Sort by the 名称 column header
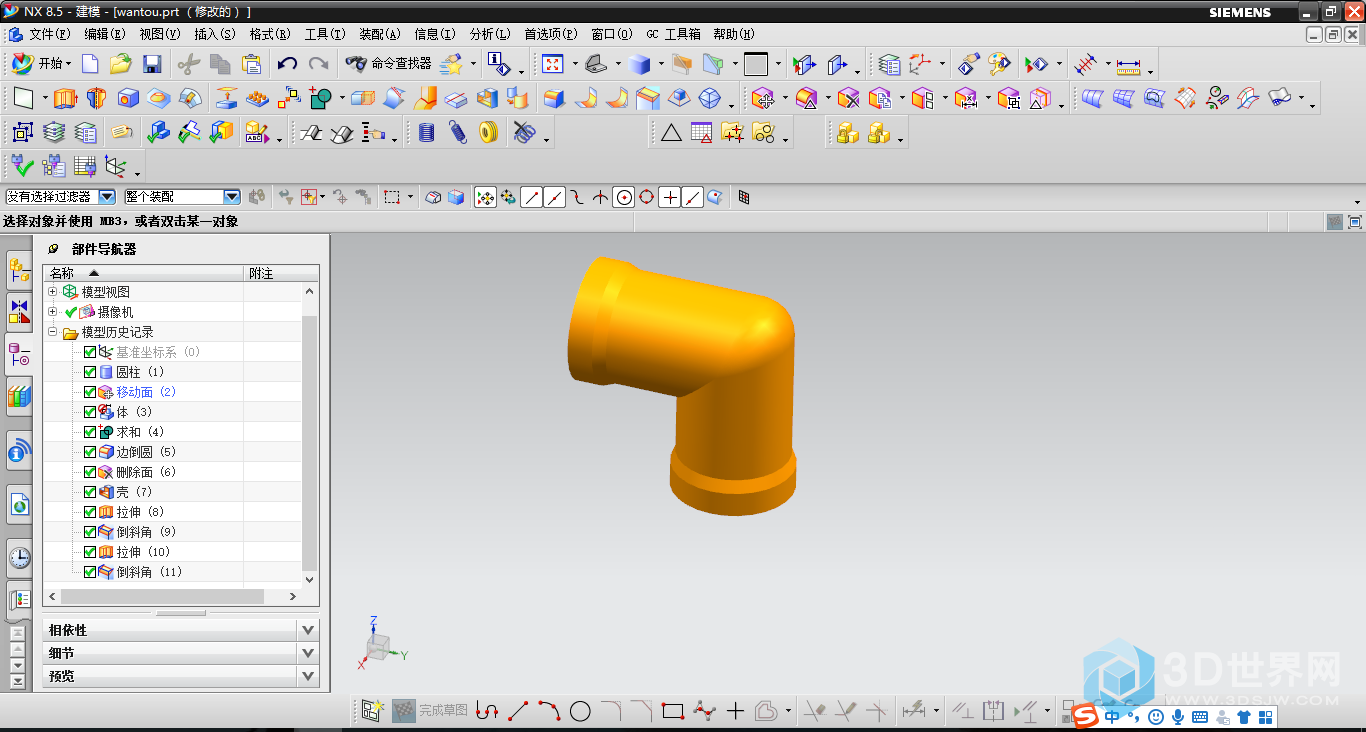The width and height of the screenshot is (1366, 732). 143,273
